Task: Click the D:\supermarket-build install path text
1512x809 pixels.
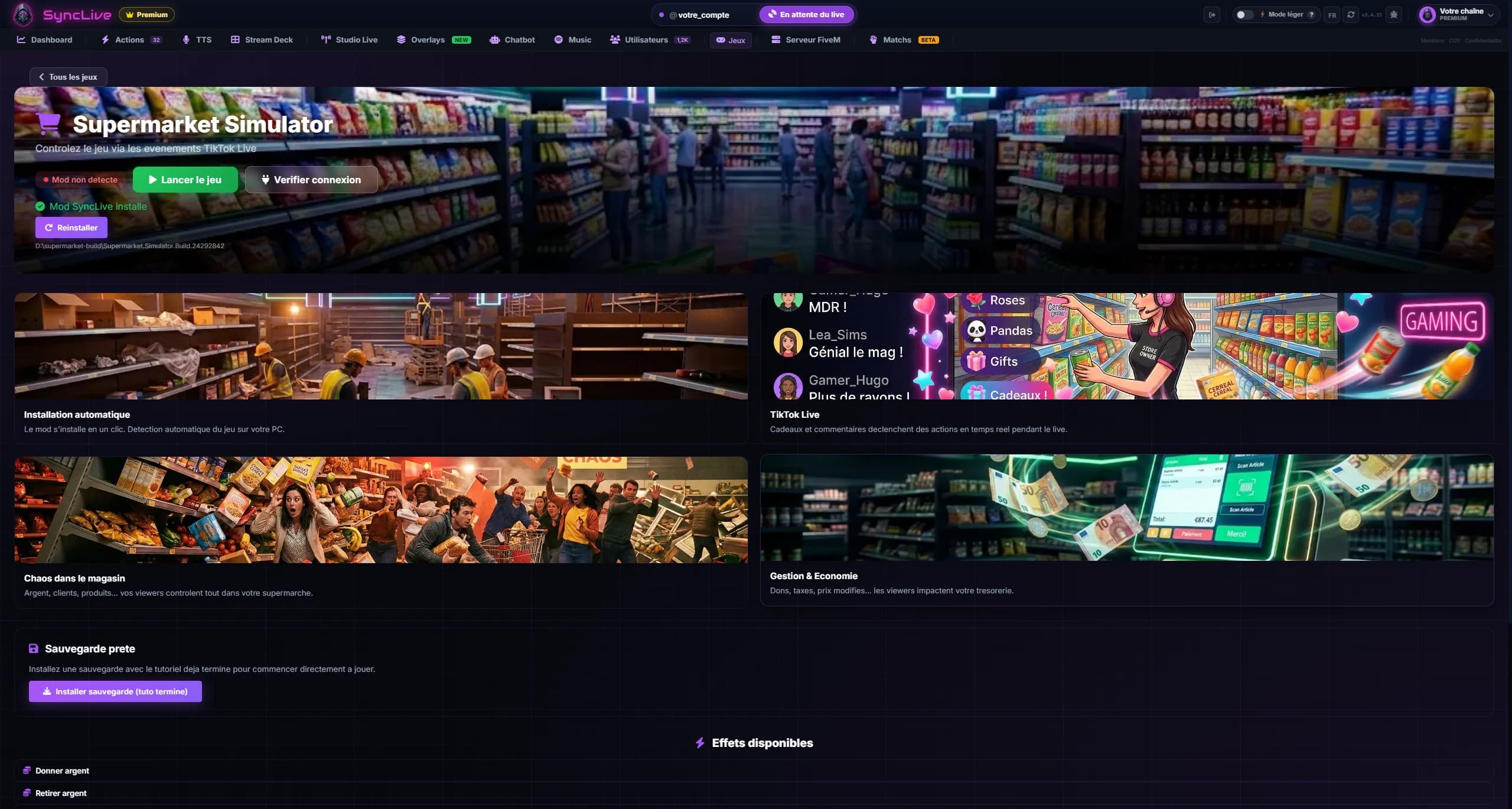Action: pos(130,246)
